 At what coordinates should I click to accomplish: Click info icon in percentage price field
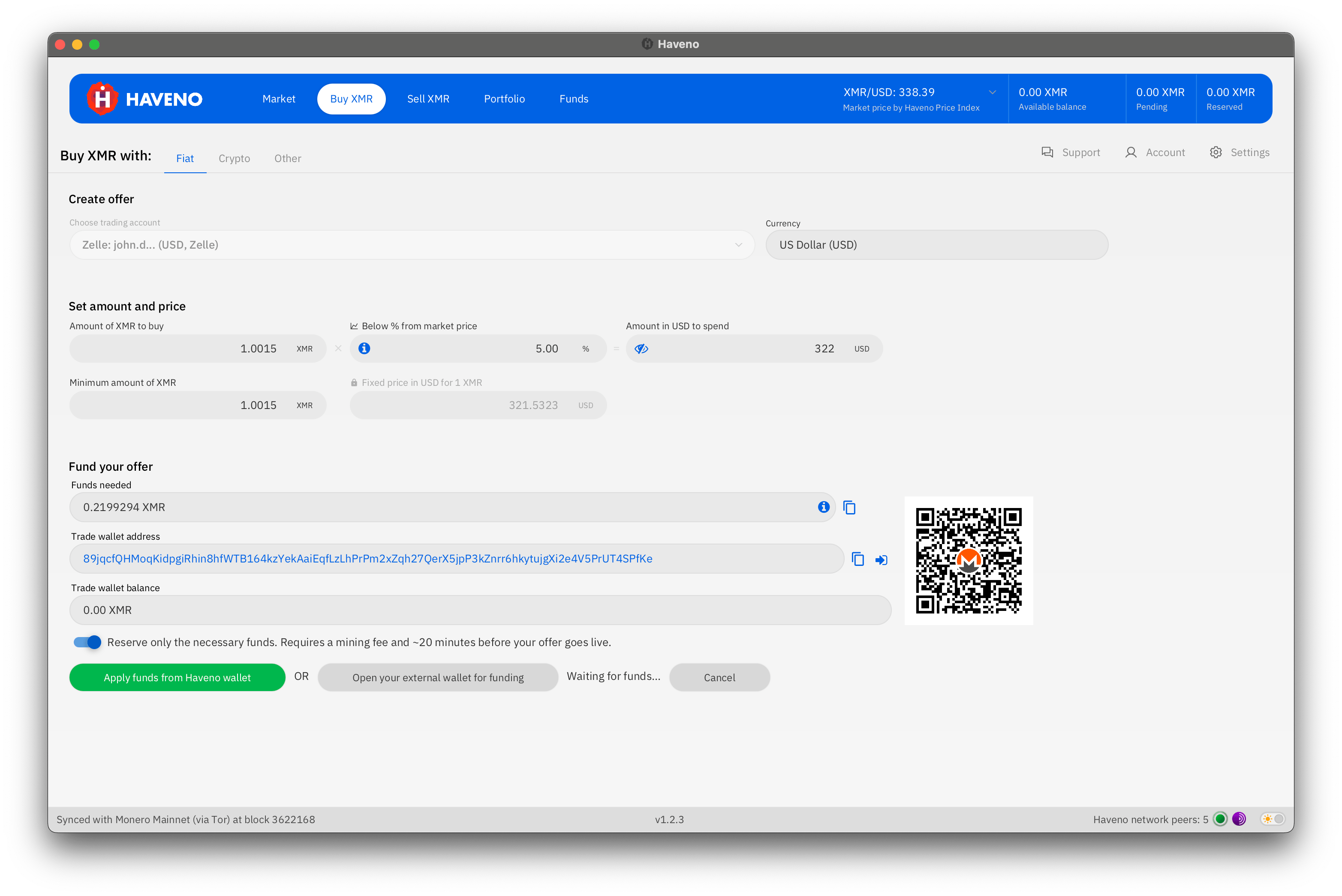364,349
